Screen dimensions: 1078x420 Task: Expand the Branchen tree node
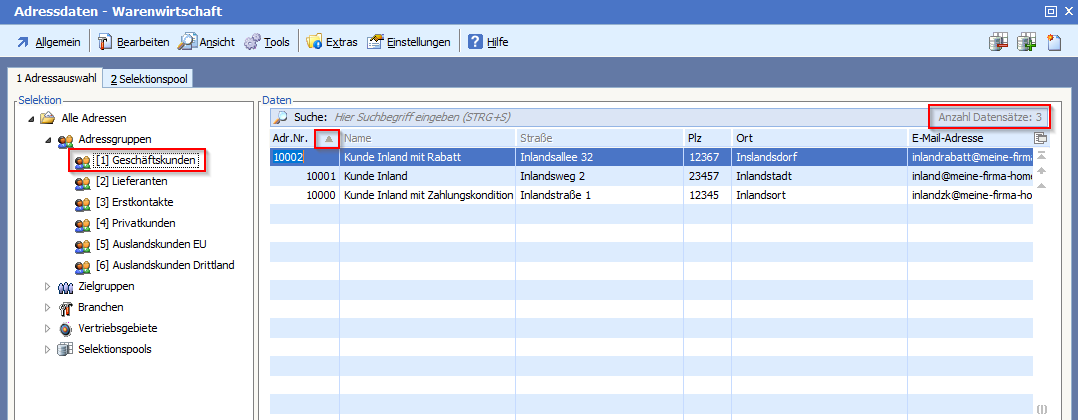[48, 307]
